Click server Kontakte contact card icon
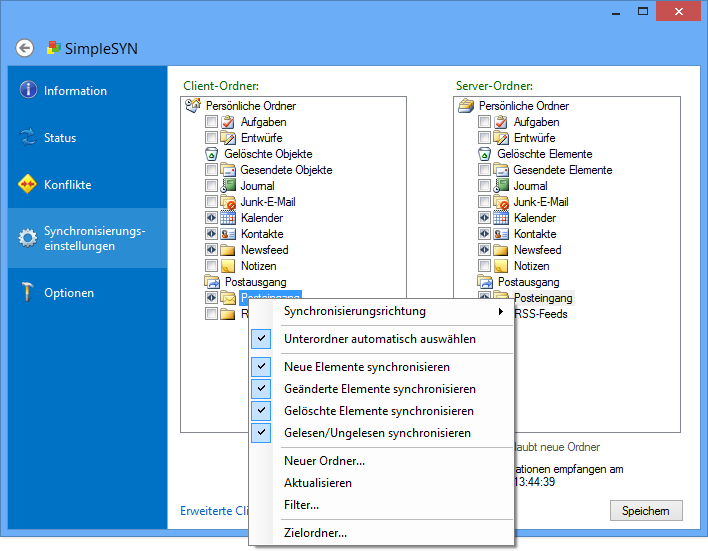 (x=501, y=234)
